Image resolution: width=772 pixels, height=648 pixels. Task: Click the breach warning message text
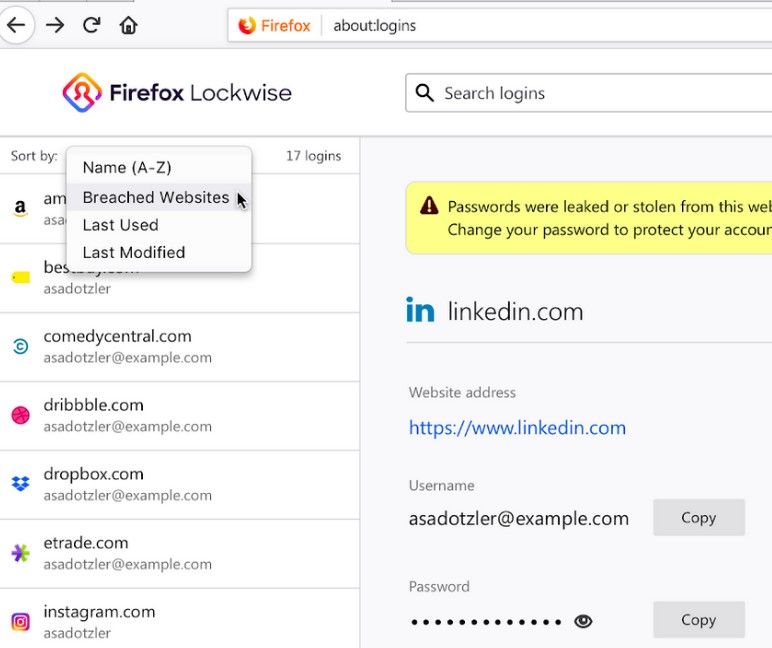click(x=610, y=218)
